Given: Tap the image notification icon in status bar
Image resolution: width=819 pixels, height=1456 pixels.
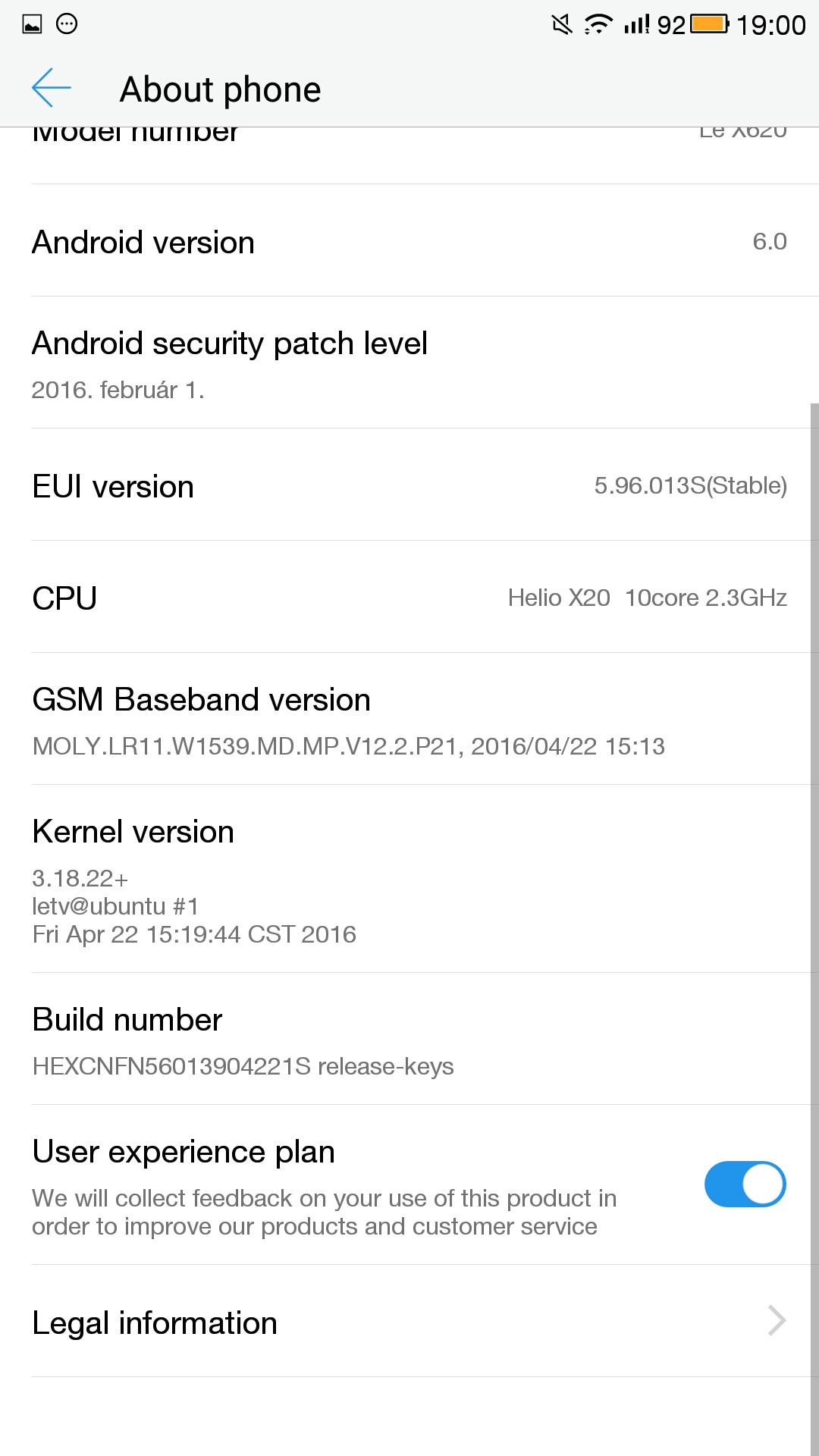Looking at the screenshot, I should 32,24.
